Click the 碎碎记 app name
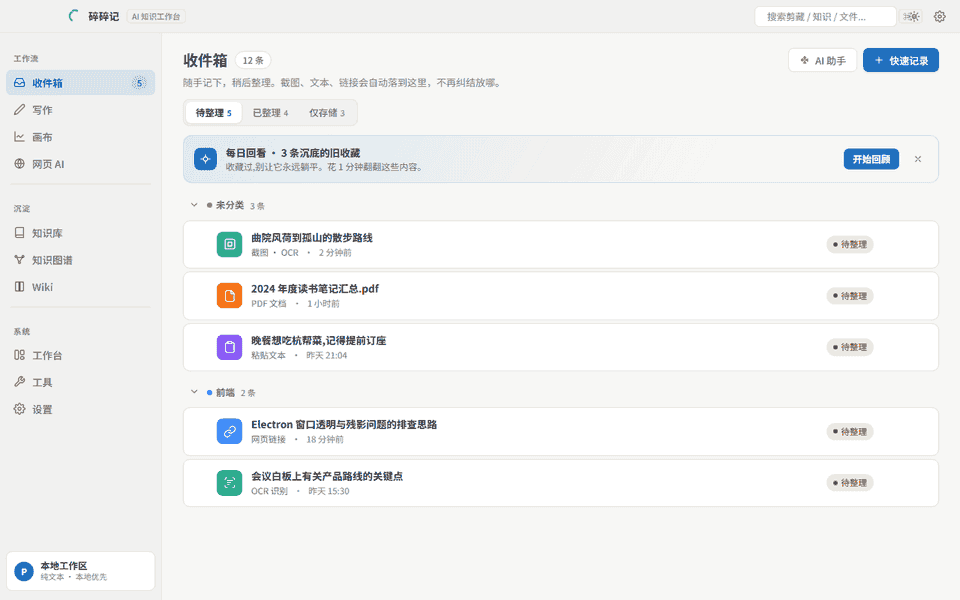The image size is (960, 600). (103, 17)
